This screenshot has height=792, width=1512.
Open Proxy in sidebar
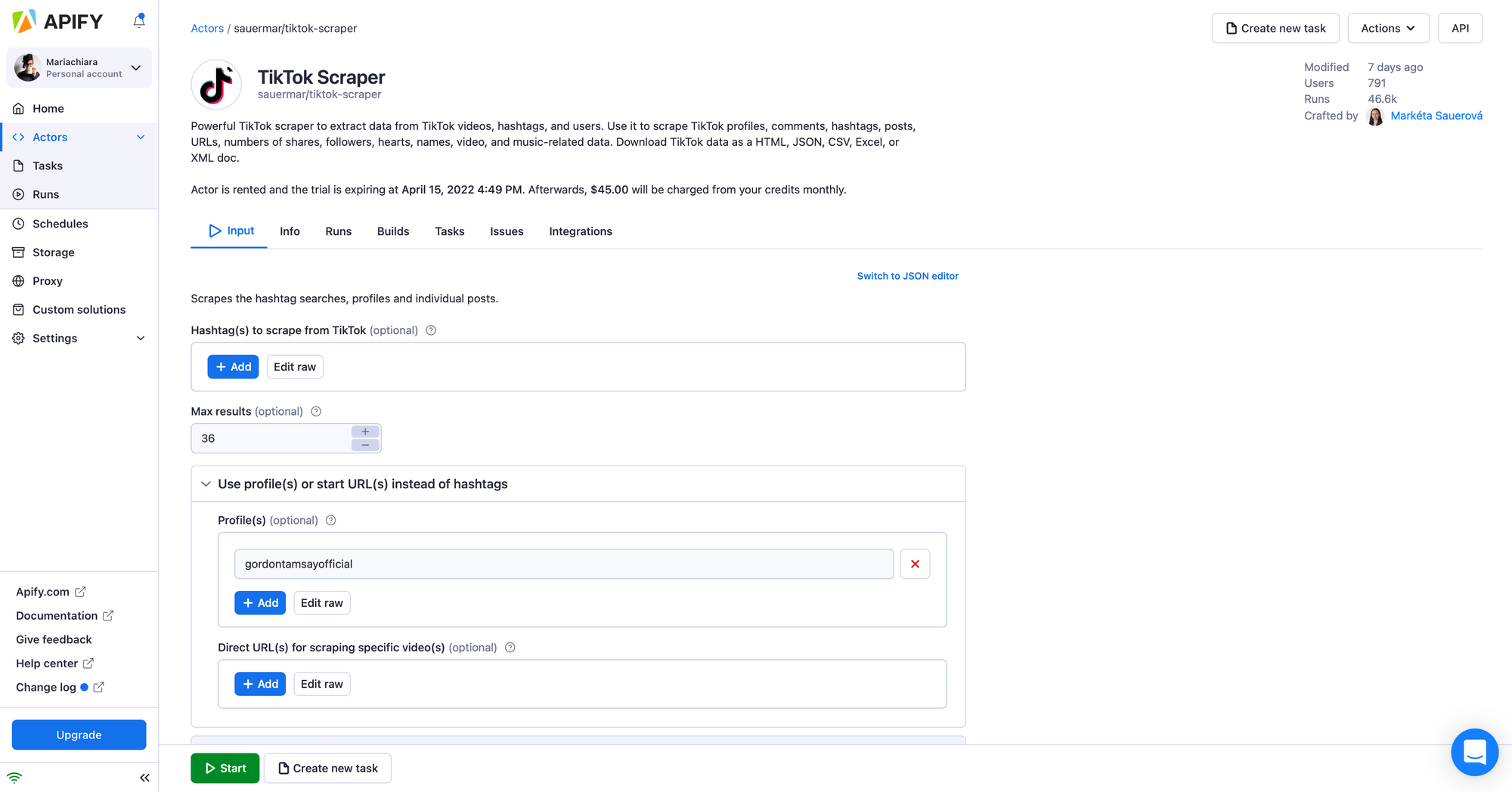pyautogui.click(x=79, y=281)
